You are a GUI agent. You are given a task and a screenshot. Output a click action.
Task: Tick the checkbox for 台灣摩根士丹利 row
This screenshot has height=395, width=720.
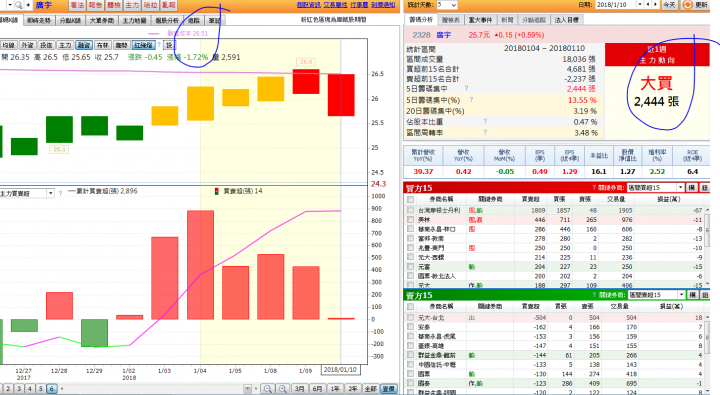point(411,210)
